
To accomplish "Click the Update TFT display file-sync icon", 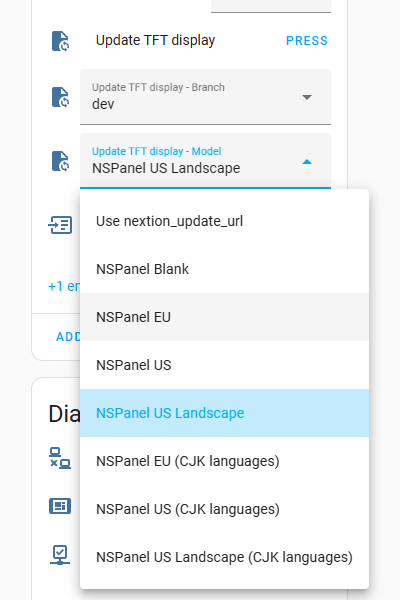I will 60,41.
